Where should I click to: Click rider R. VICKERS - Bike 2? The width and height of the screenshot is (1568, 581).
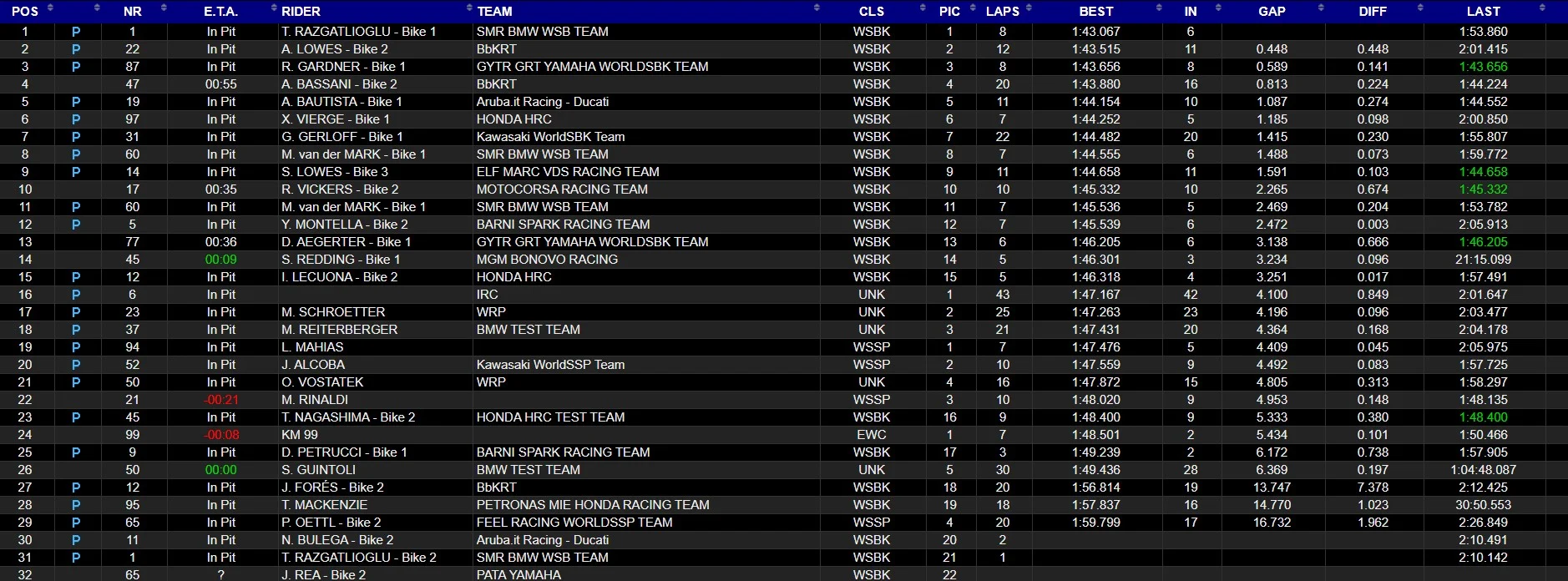340,189
